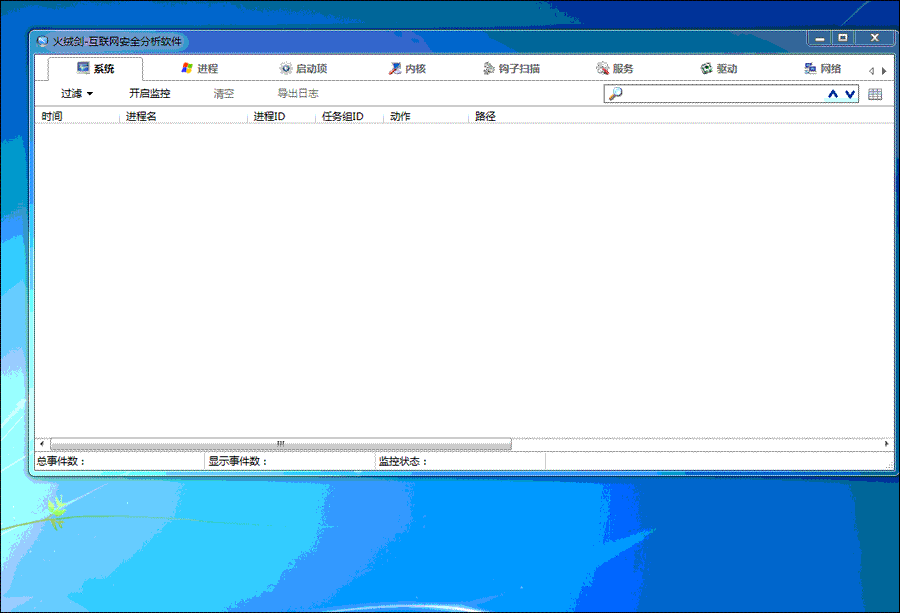Open the 网络 tab
This screenshot has height=613, width=900.
tap(823, 68)
